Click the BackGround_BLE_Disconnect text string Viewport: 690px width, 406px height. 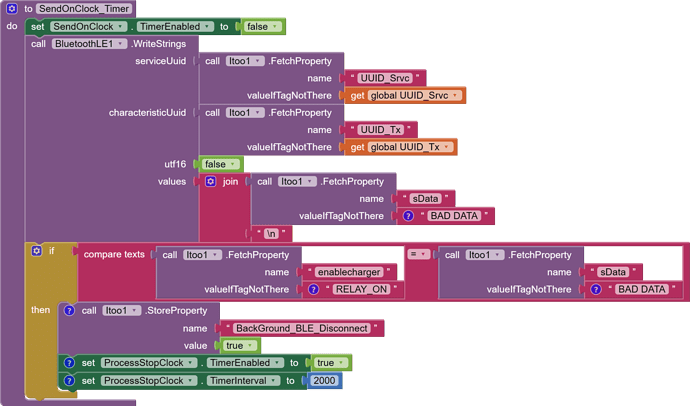tap(302, 328)
